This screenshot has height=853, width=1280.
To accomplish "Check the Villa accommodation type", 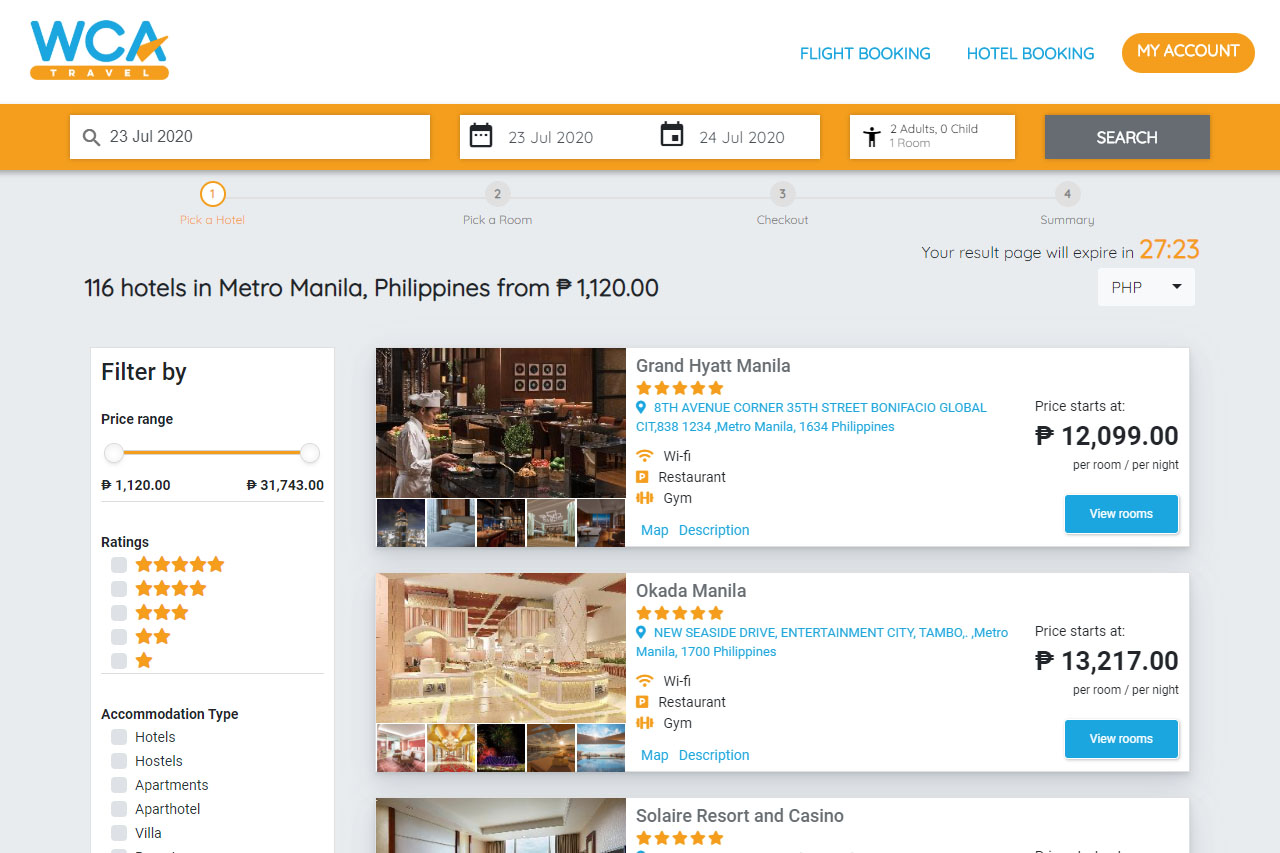I will (119, 833).
